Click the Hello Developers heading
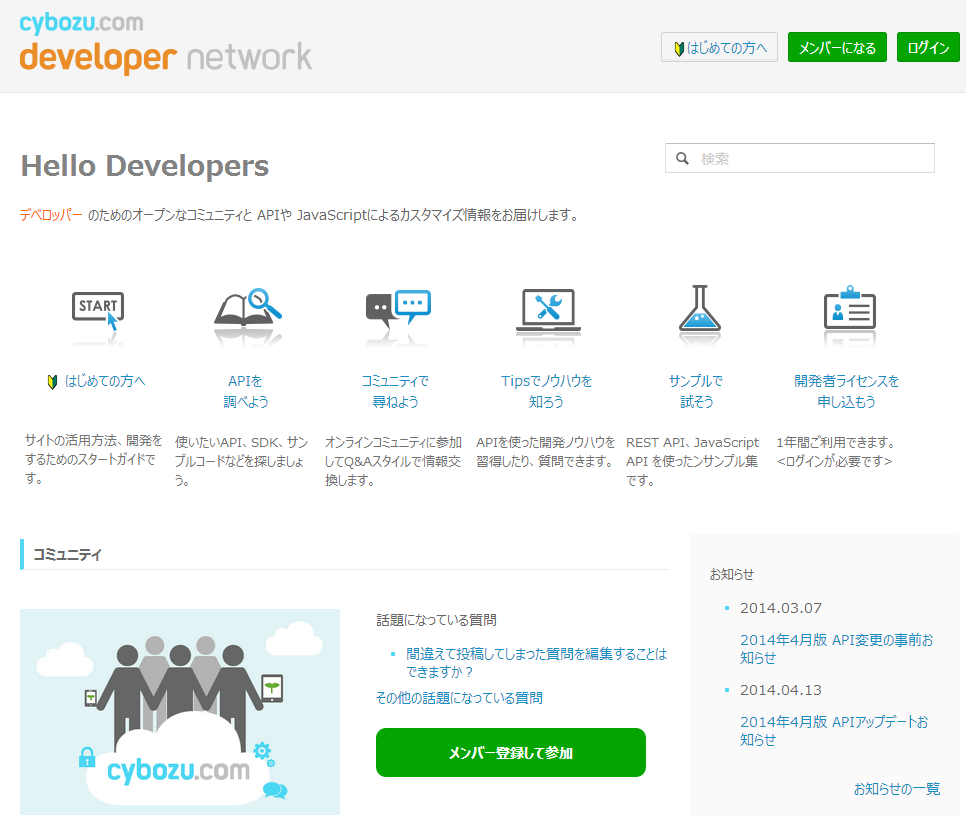The height and width of the screenshot is (820, 966). (145, 166)
